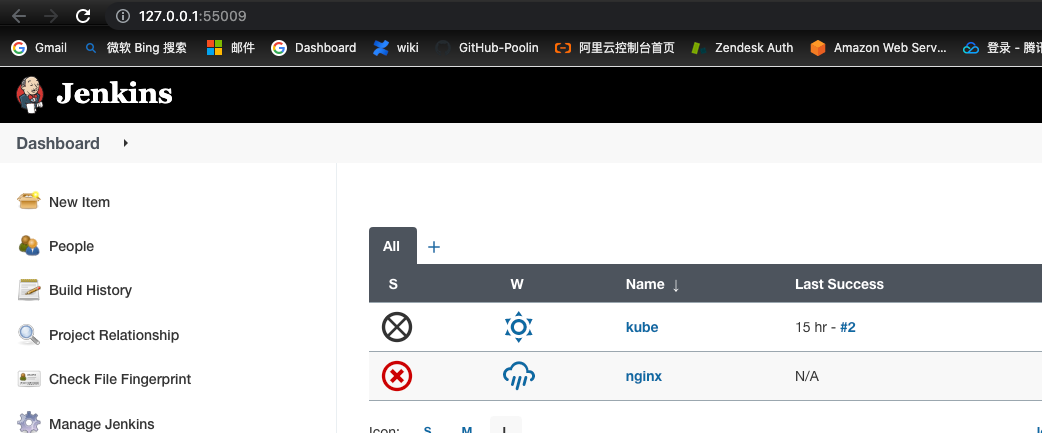Click the Manage Jenkins gear icon
1042x433 pixels.
[x=29, y=423]
